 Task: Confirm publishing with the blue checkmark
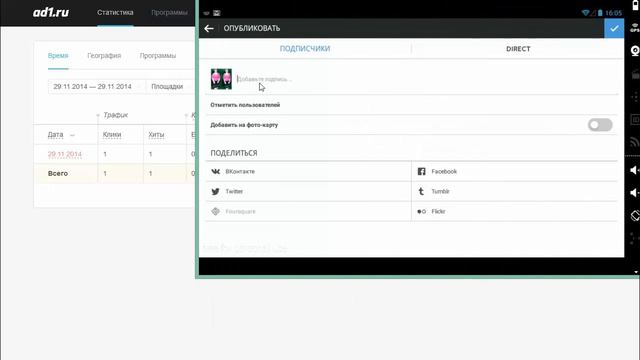[x=614, y=28]
